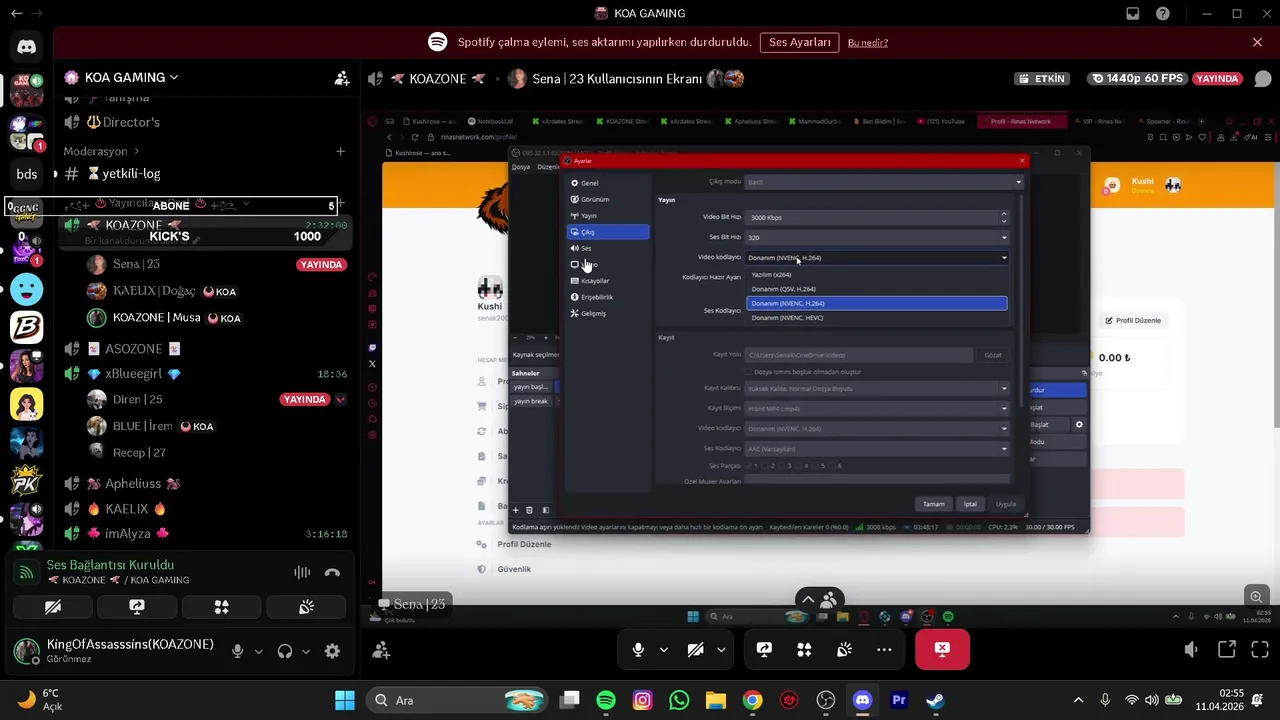
Task: Open activities icon in call control bar
Action: [804, 650]
